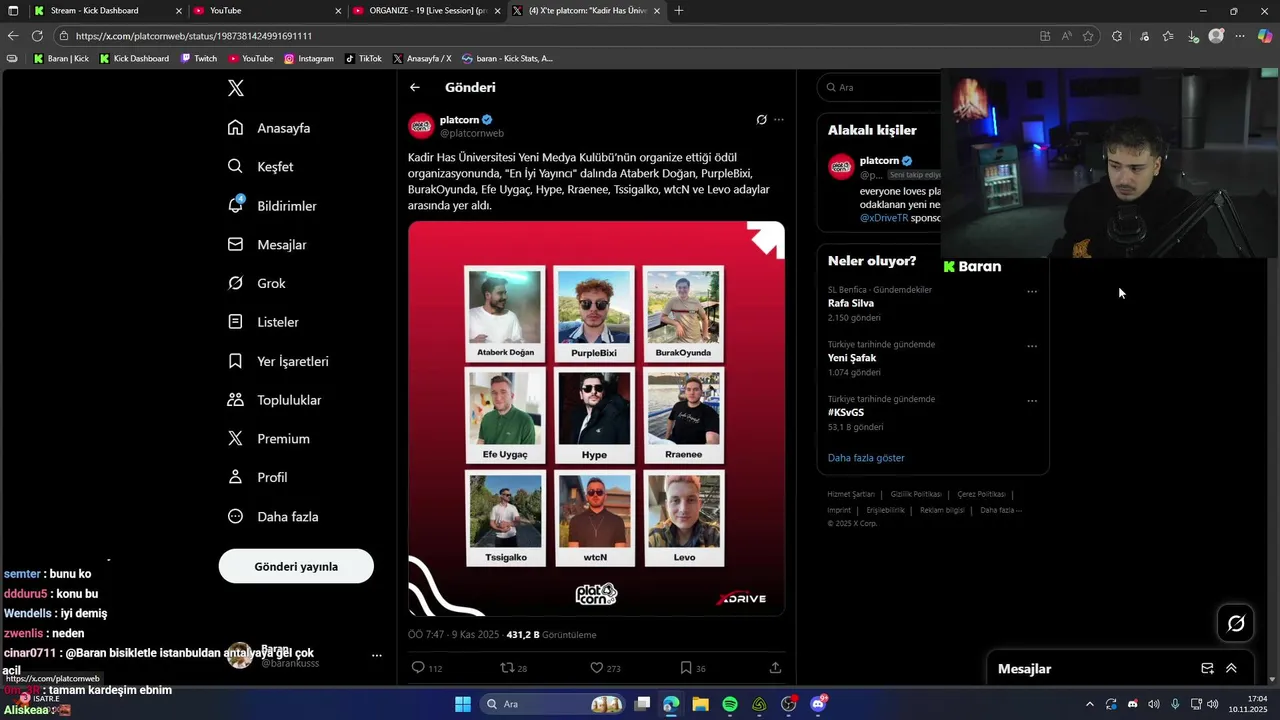Screen dimensions: 1280x720
Task: Open more options on platcorn's post
Action: pyautogui.click(x=779, y=120)
